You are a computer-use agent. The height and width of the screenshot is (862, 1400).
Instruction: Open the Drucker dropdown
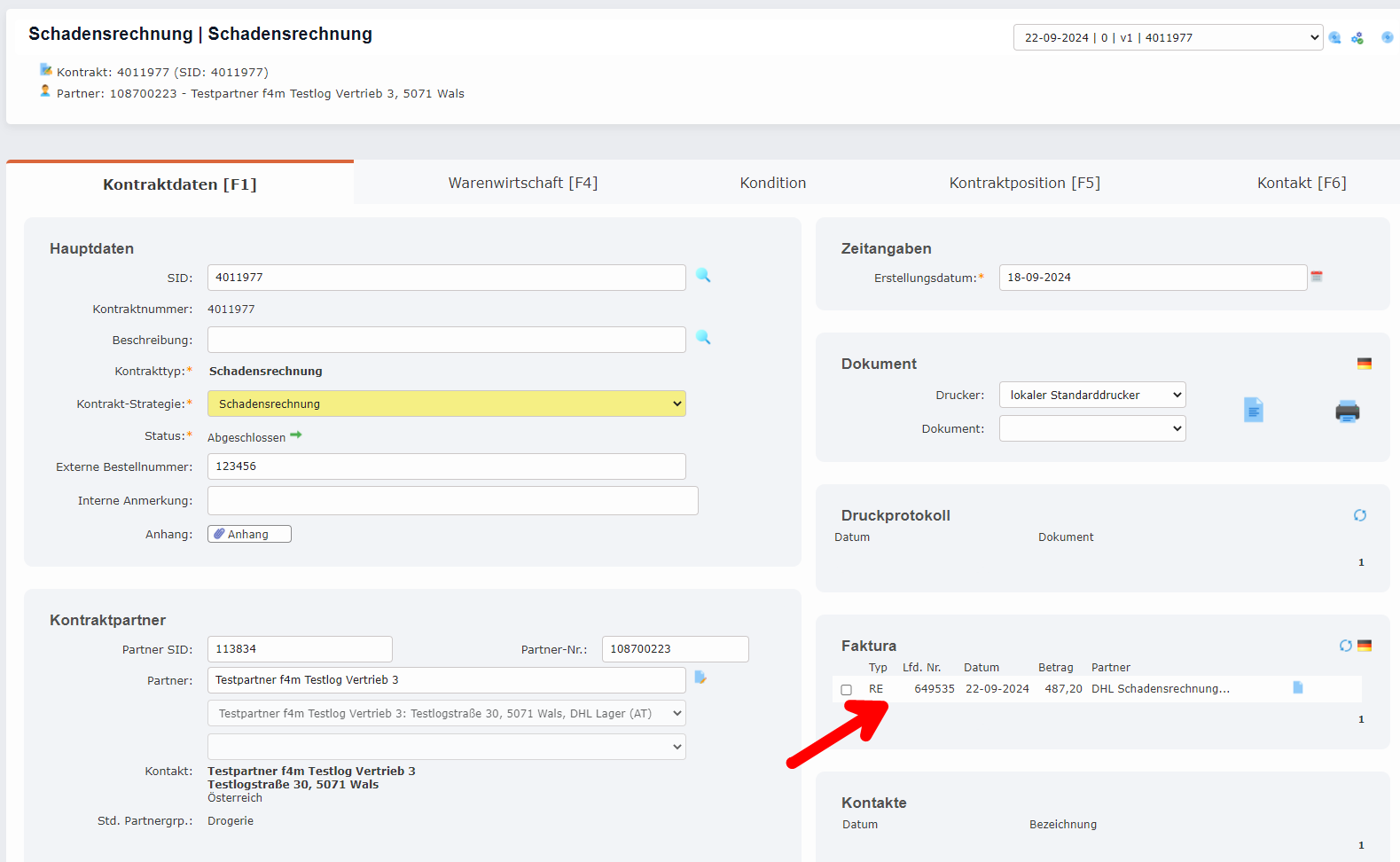coord(1092,395)
